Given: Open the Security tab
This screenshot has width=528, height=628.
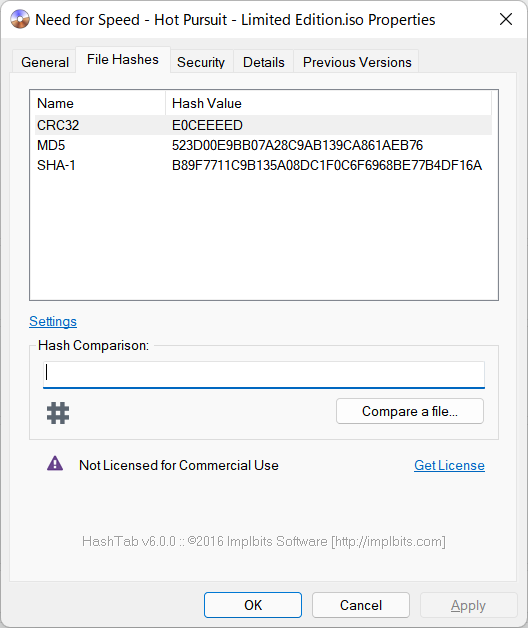Looking at the screenshot, I should pyautogui.click(x=201, y=62).
